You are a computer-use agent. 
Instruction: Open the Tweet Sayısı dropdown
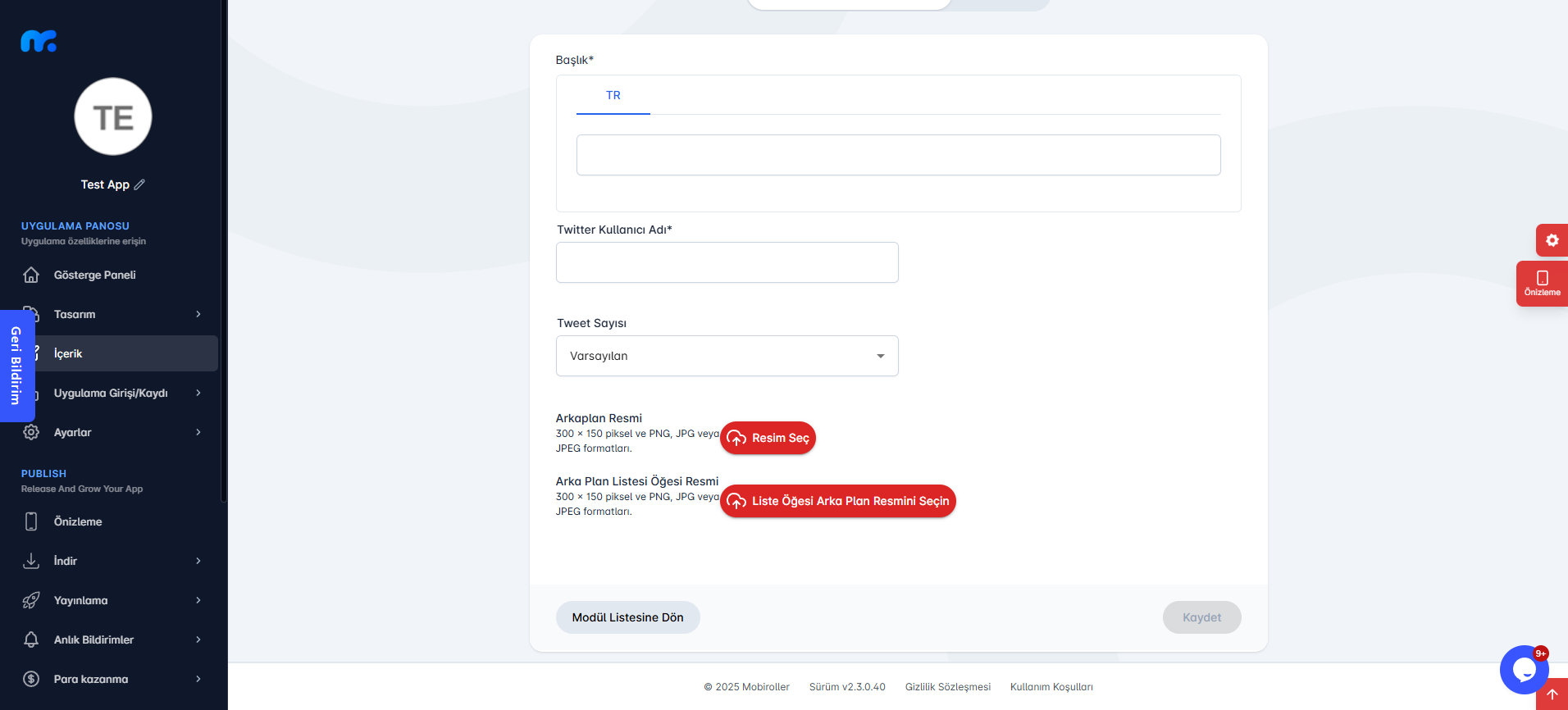pos(727,356)
